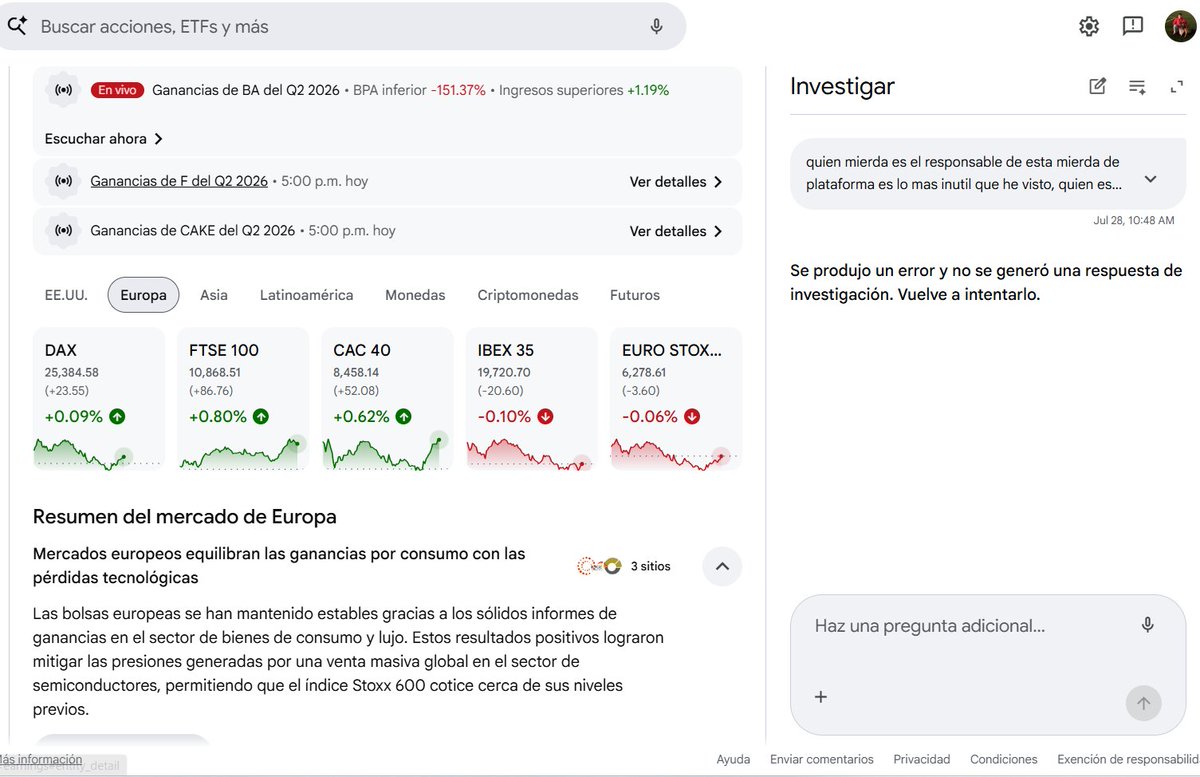1200x777 pixels.
Task: Use microphone in the follow-up question box
Action: tap(1147, 625)
